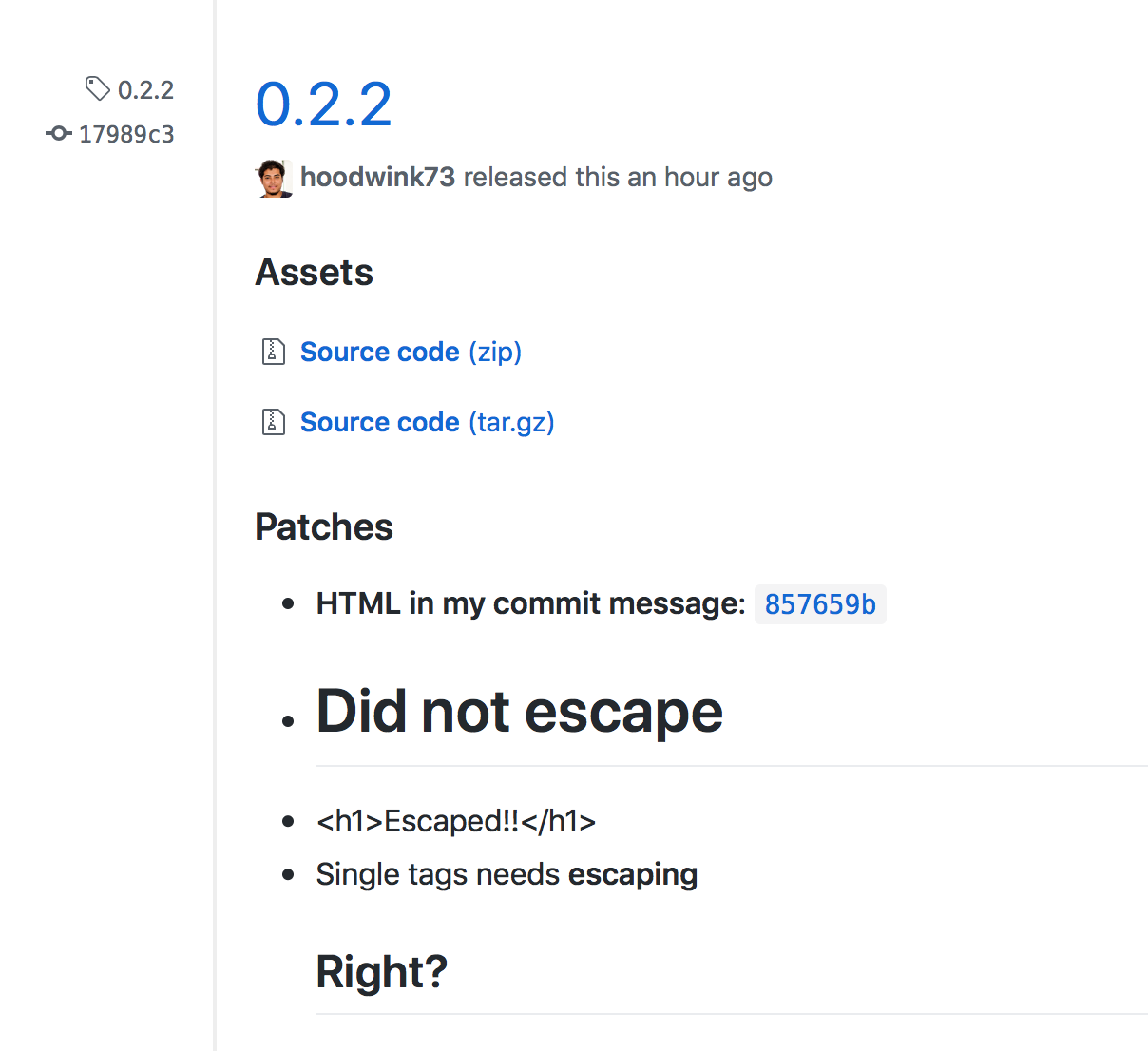Open hoodwink73's profile avatar

pyautogui.click(x=273, y=178)
